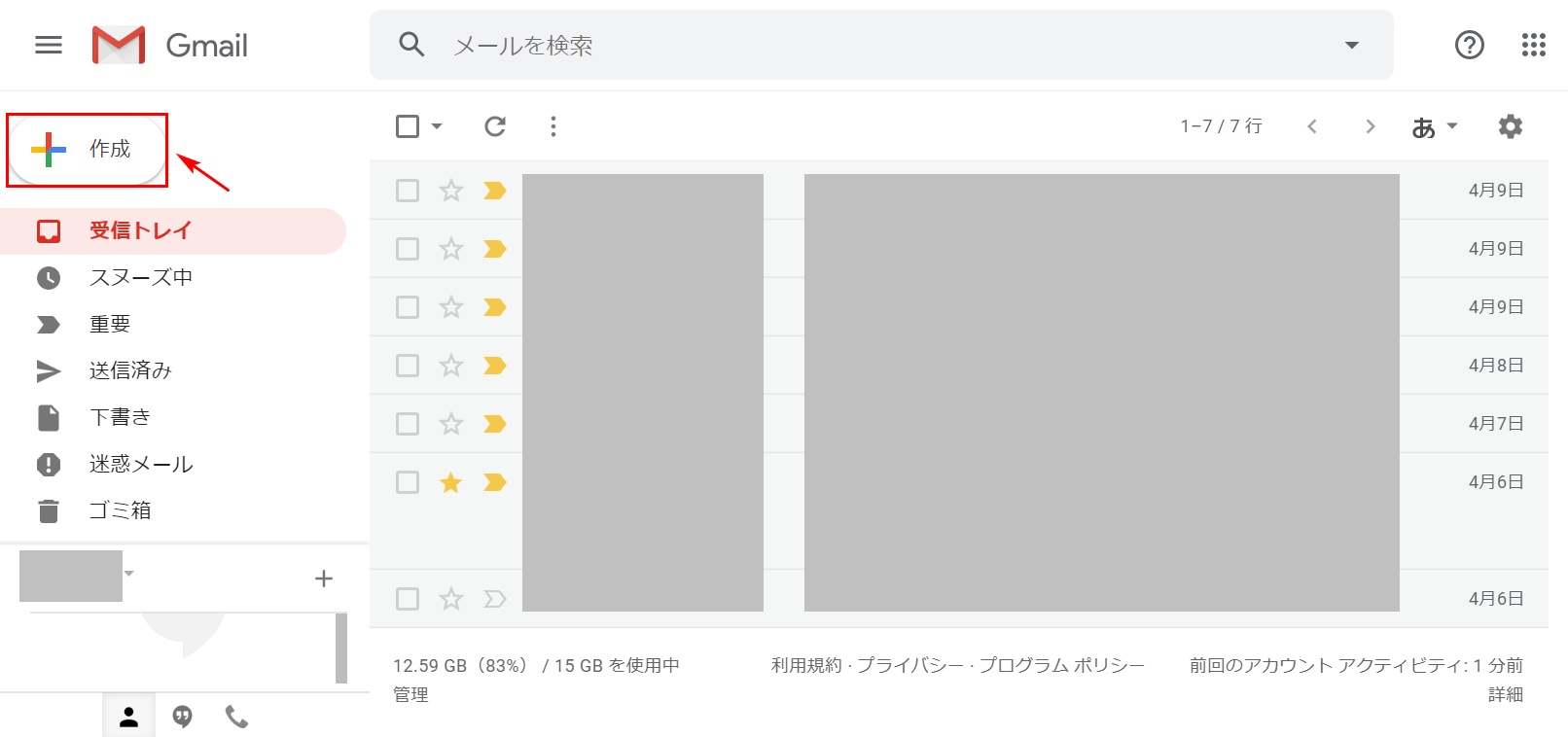Expand the select-all dropdown arrow
This screenshot has width=1568, height=737.
pos(437,126)
